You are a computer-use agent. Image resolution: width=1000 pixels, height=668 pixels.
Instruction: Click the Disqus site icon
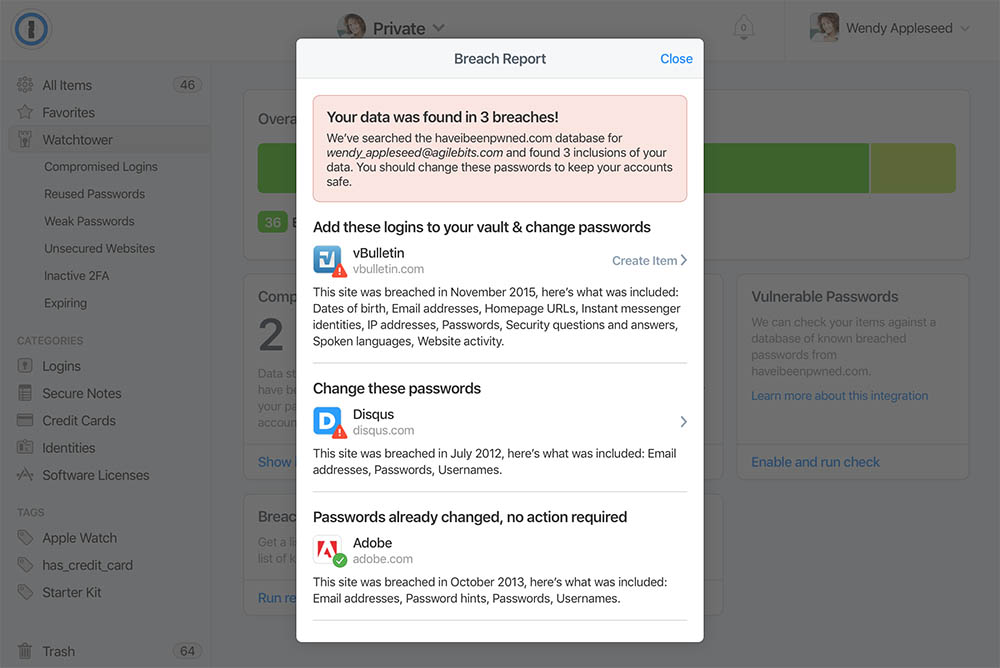(x=328, y=422)
